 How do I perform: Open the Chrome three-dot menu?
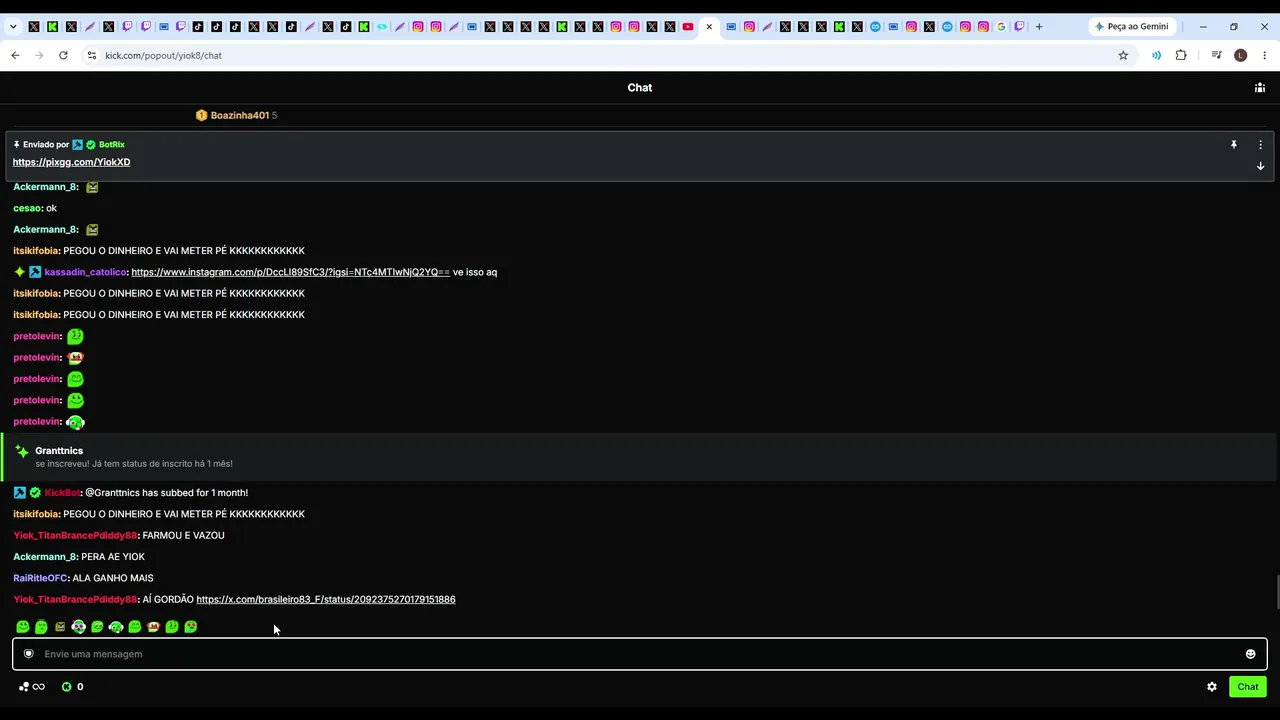[1265, 55]
